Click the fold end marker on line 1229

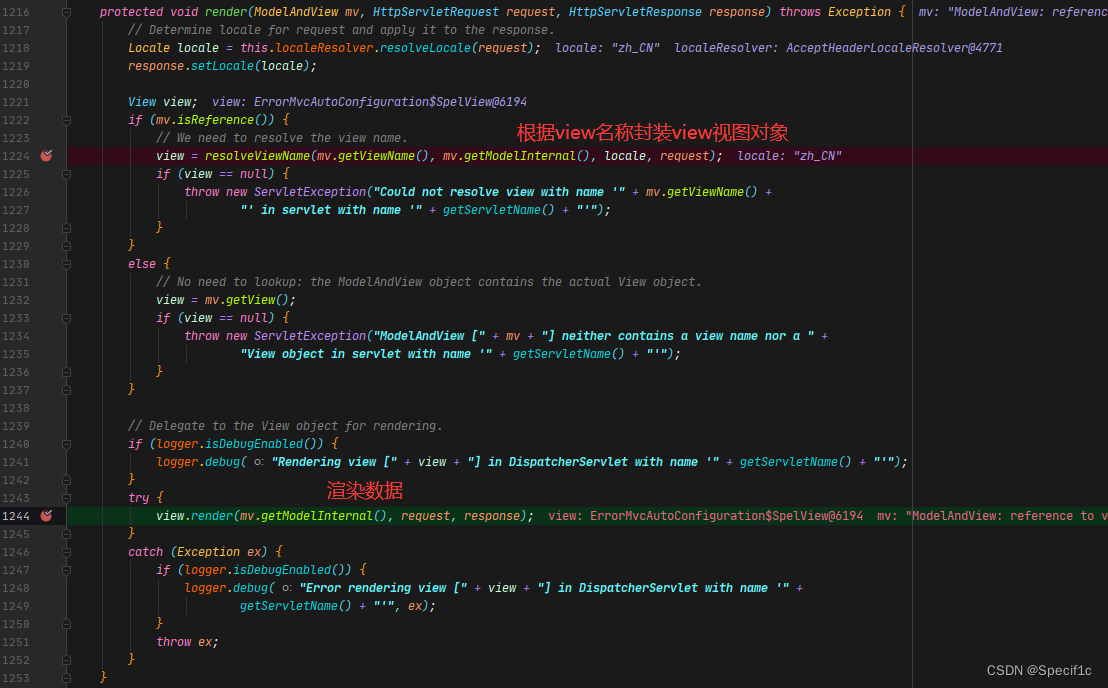click(x=66, y=246)
